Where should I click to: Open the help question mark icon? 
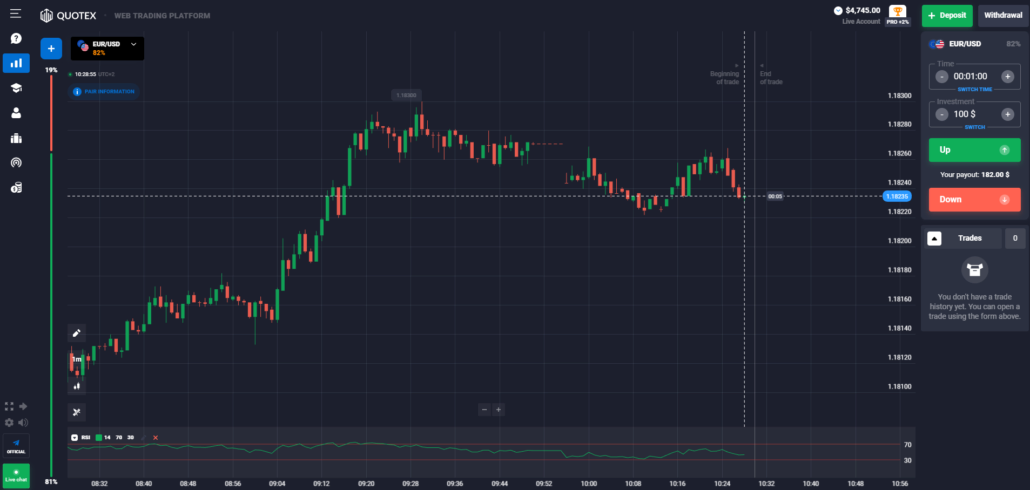coord(16,38)
